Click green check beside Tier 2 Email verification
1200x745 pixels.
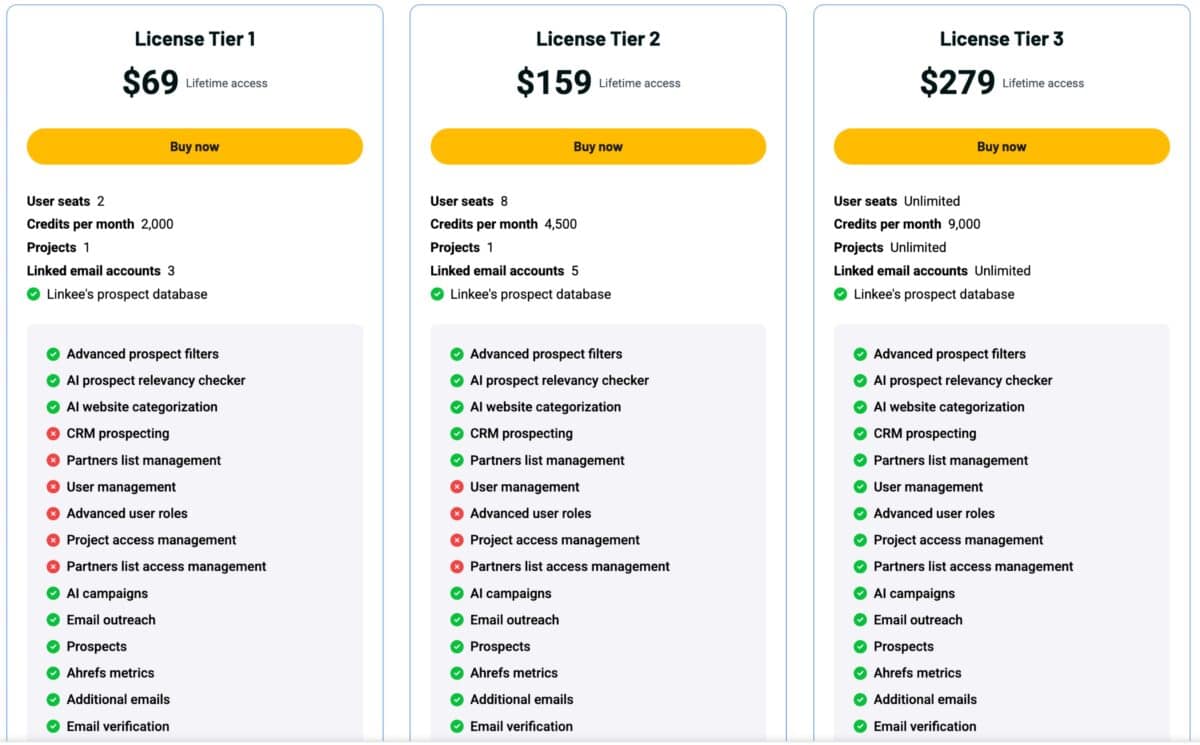[x=457, y=726]
